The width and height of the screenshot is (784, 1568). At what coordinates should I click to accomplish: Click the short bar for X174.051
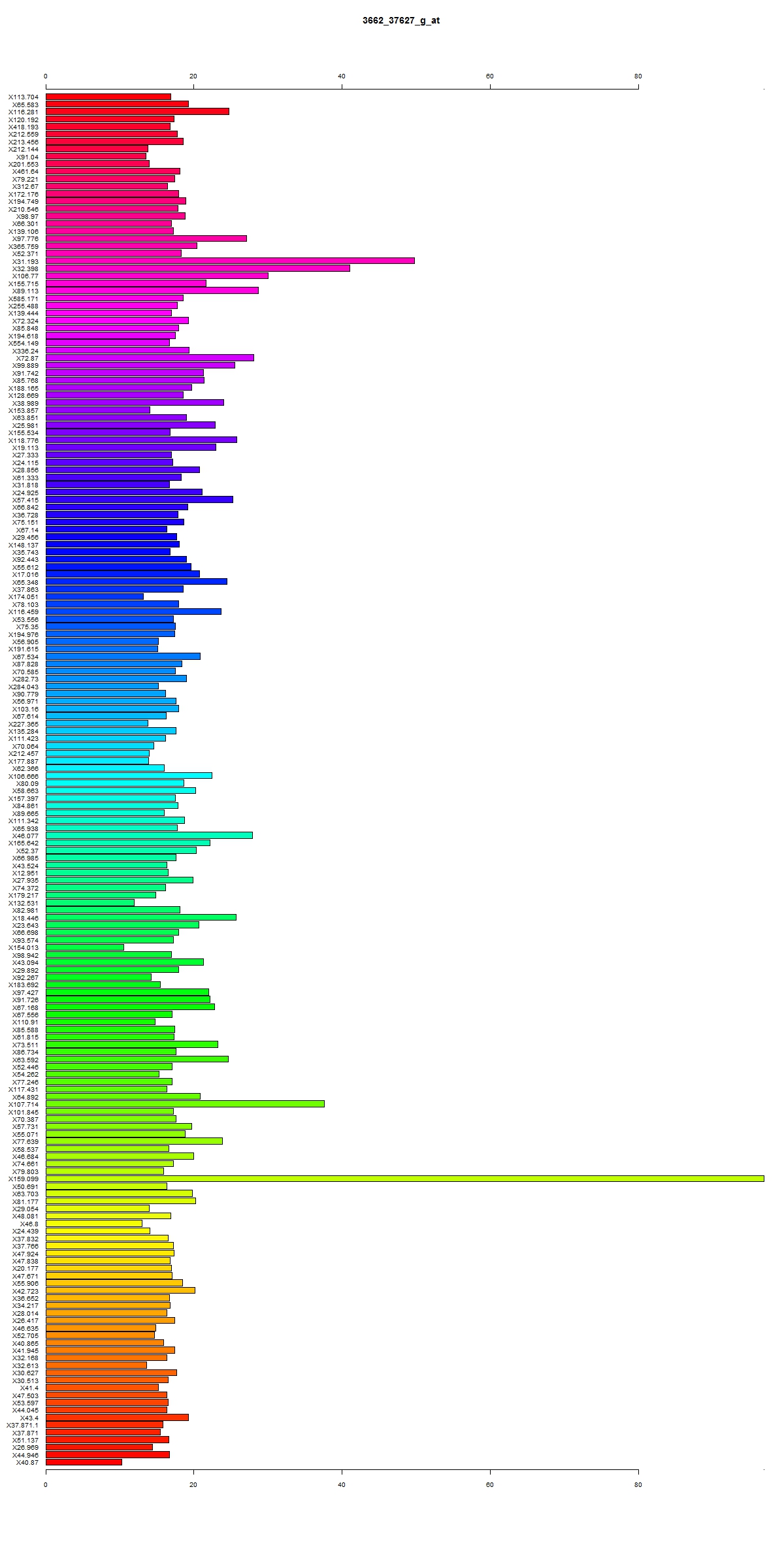click(x=95, y=596)
